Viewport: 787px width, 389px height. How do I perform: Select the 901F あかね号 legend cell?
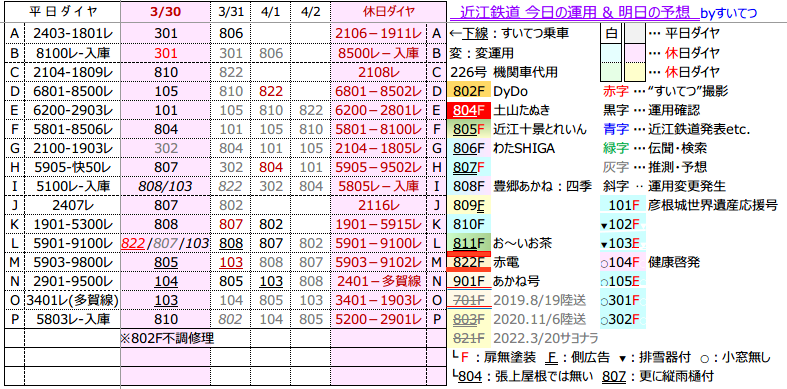[x=468, y=282]
